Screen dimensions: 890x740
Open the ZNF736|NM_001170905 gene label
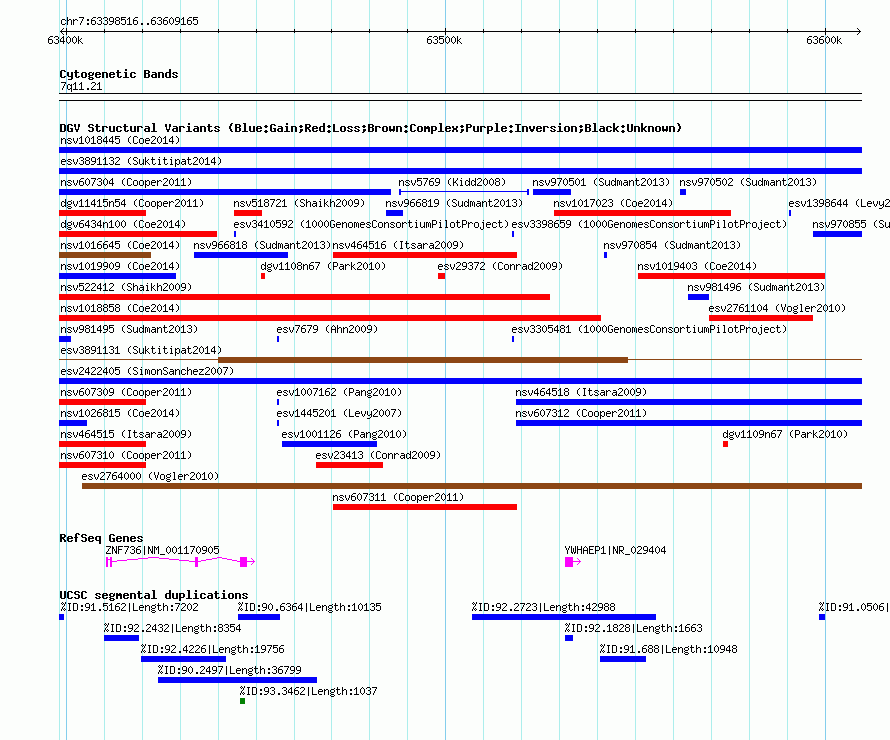click(x=162, y=550)
